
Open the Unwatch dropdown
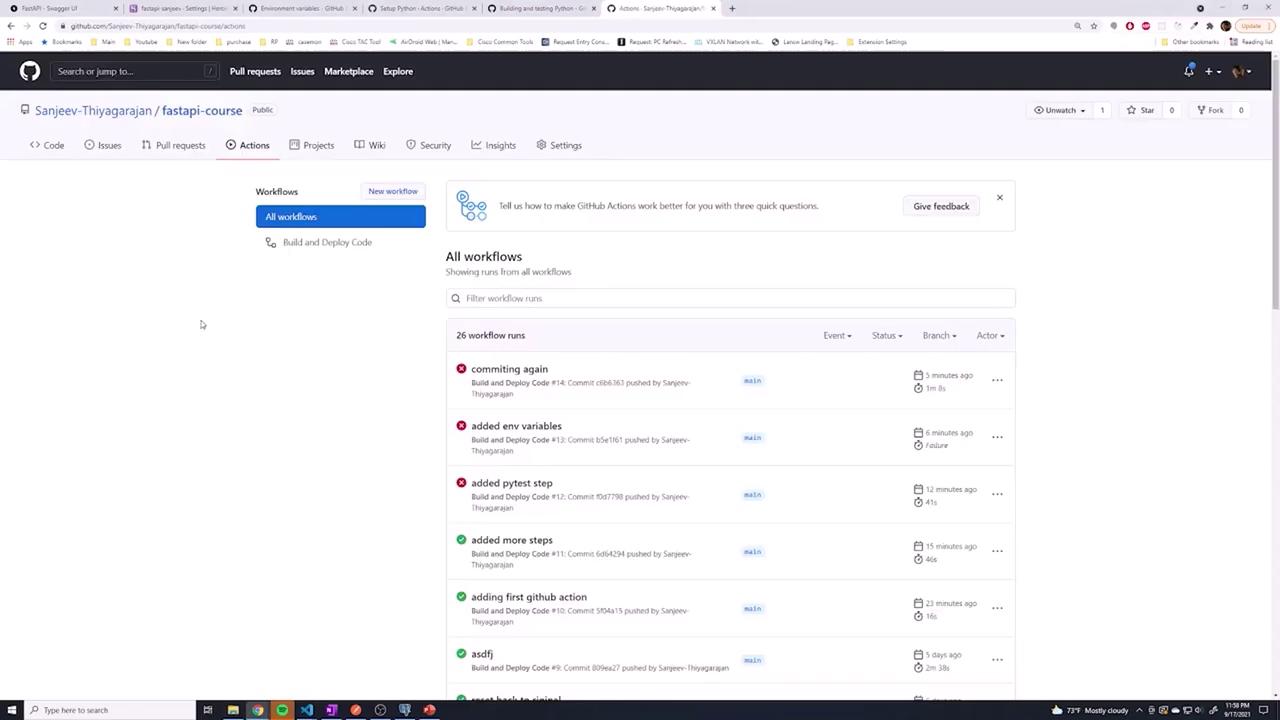pos(1060,110)
